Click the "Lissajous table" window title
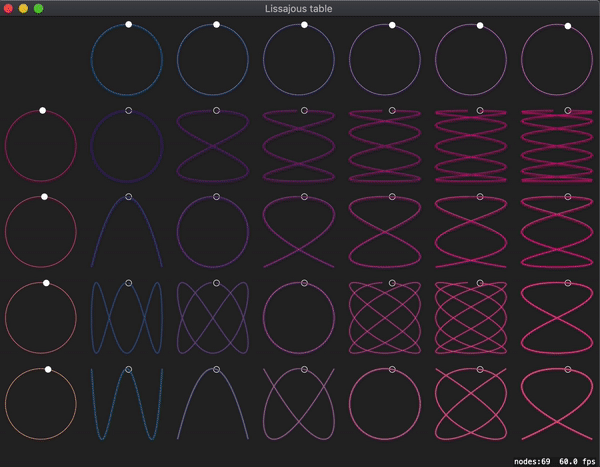600x467 pixels. [299, 8]
